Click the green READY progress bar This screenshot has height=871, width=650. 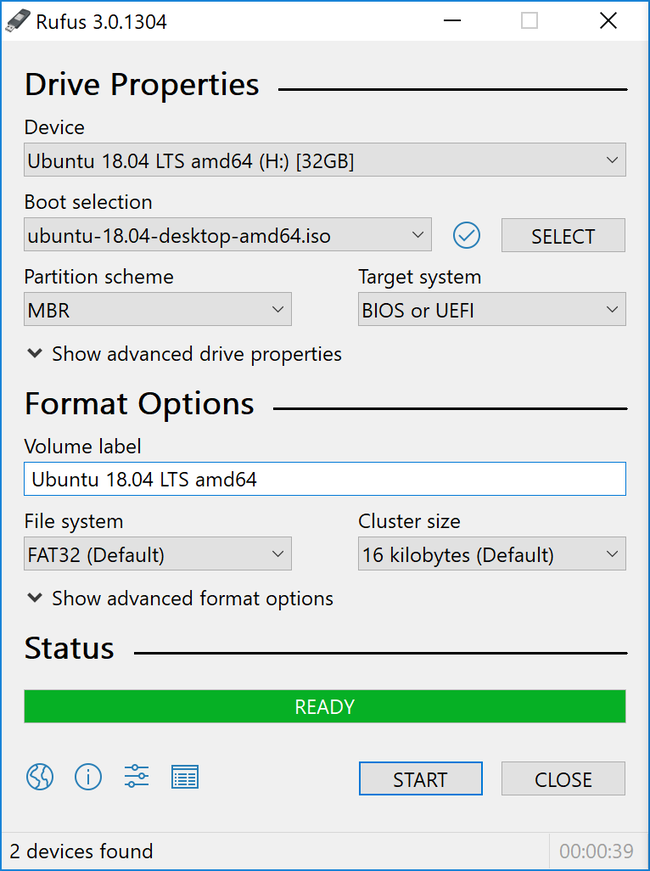tap(324, 706)
